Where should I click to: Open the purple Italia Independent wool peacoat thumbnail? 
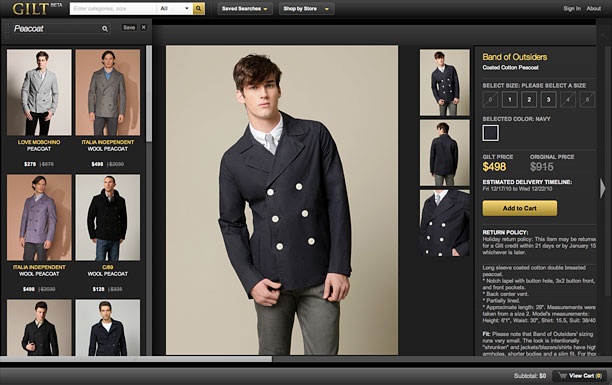pyautogui.click(x=39, y=217)
